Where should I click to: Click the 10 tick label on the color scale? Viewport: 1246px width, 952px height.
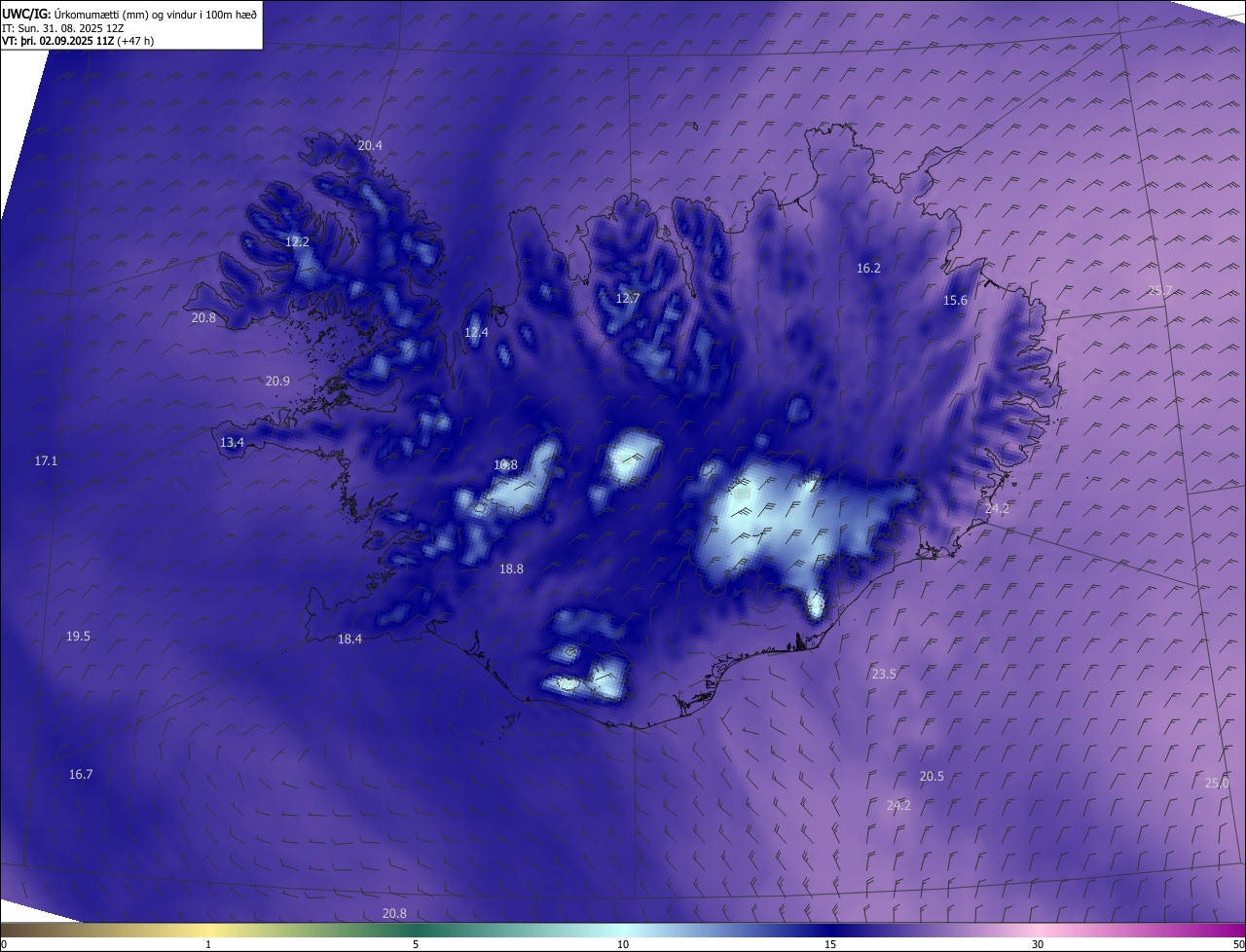(623, 944)
